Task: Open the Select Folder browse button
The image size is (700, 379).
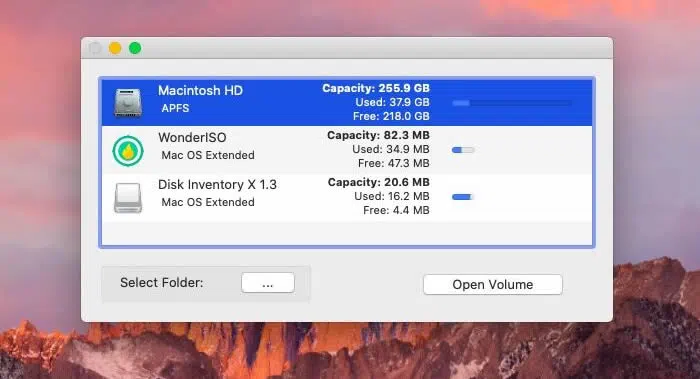Action: click(x=268, y=283)
